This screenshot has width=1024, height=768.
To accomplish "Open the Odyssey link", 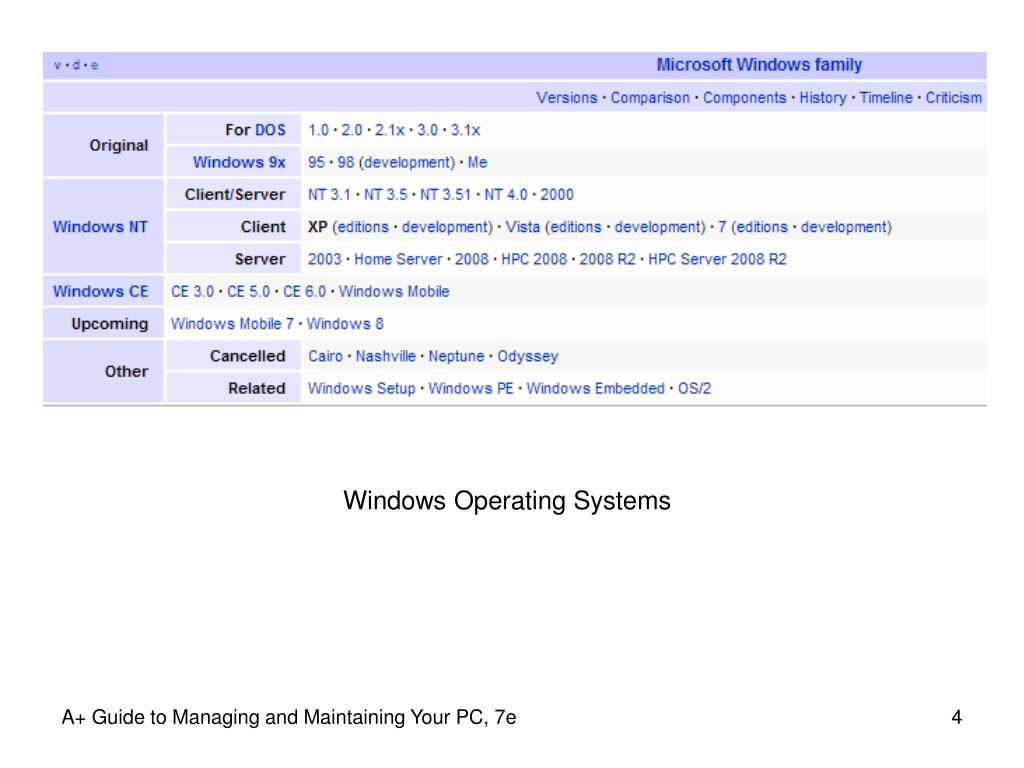I will pos(528,357).
